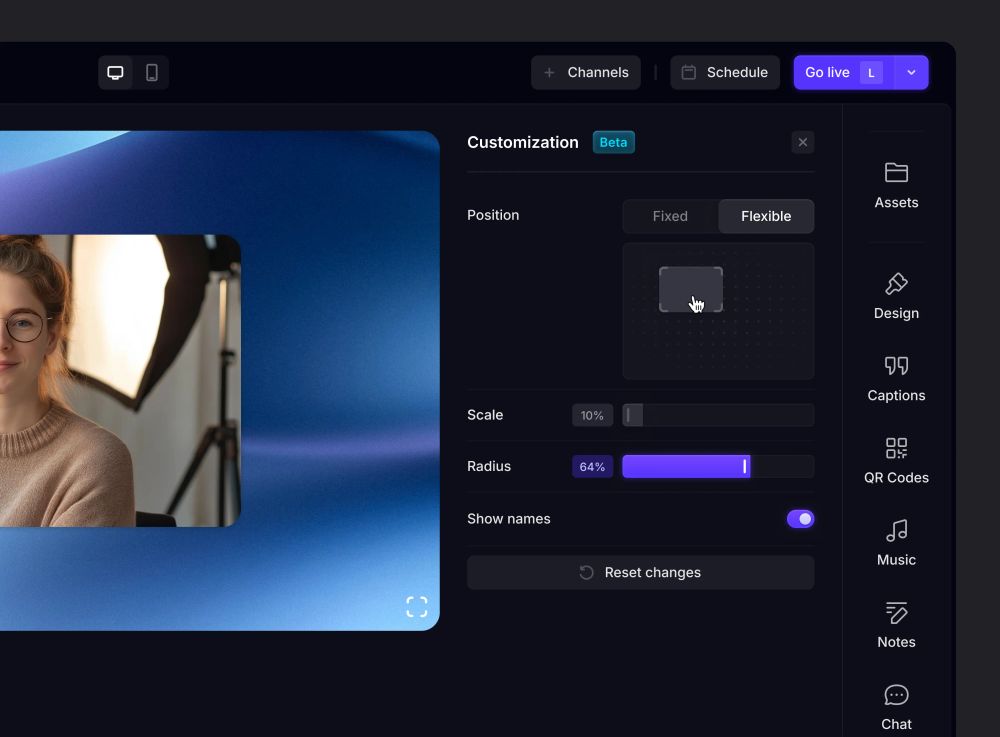This screenshot has height=737, width=1000.
Task: Click the Scale 10% value field
Action: point(592,416)
